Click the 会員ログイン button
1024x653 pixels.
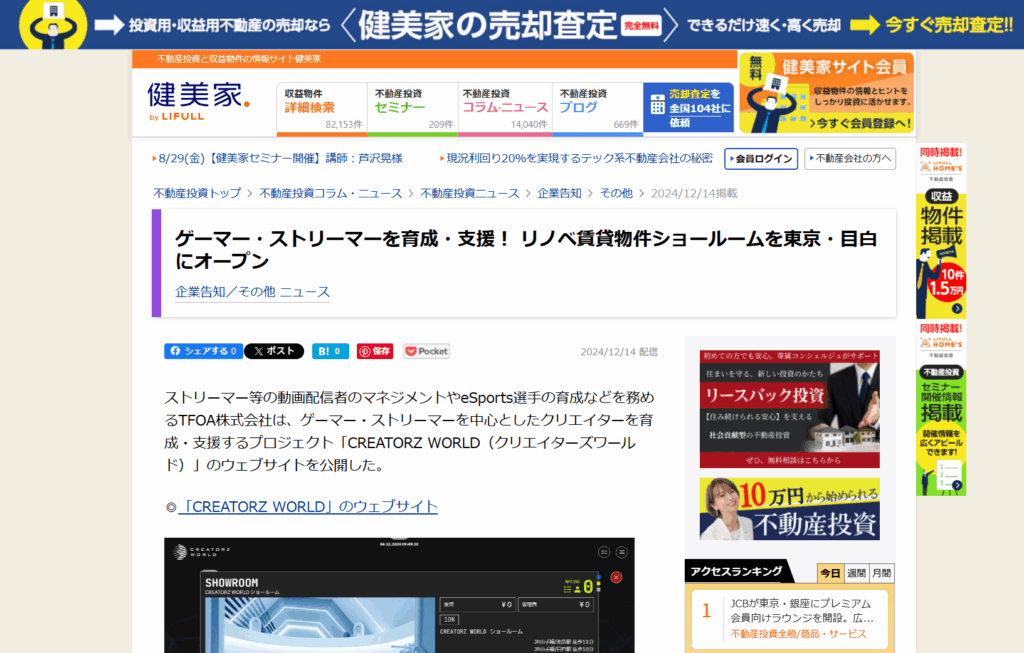(761, 159)
